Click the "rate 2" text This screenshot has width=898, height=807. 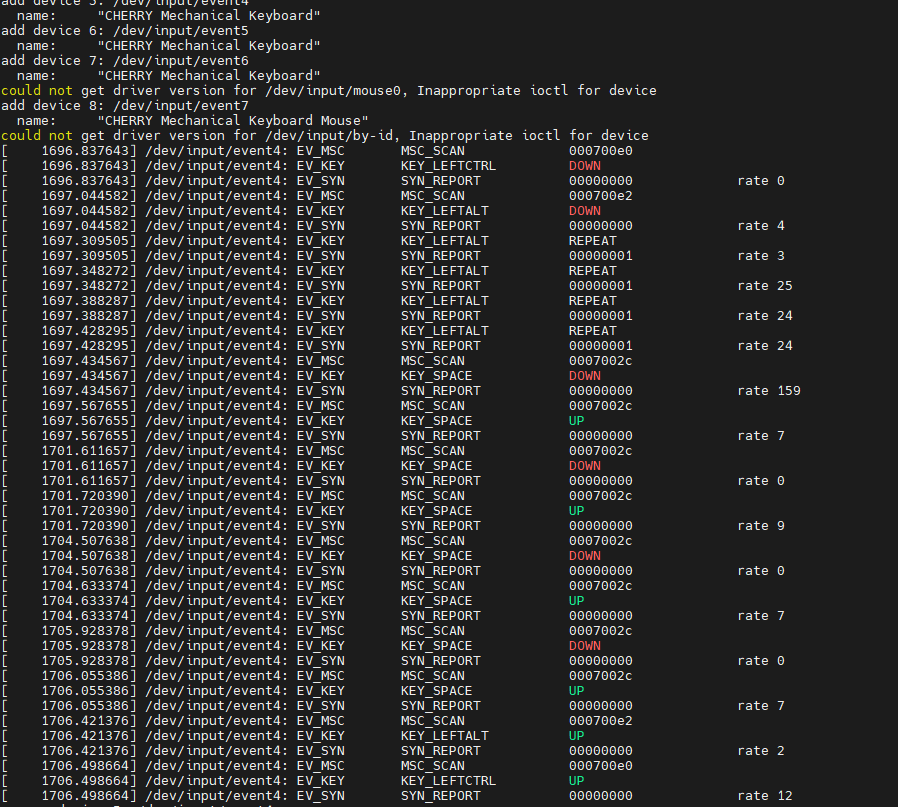click(x=761, y=751)
